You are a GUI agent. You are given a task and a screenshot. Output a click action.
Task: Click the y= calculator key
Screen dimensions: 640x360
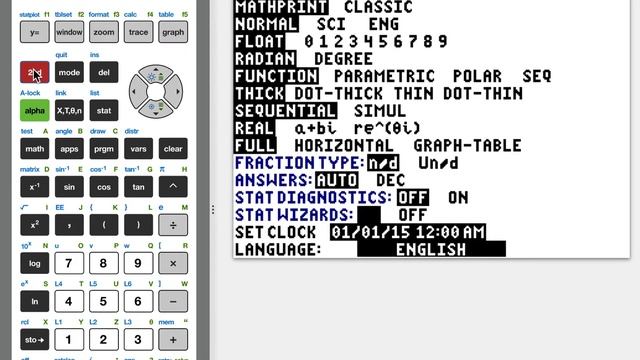(35, 32)
